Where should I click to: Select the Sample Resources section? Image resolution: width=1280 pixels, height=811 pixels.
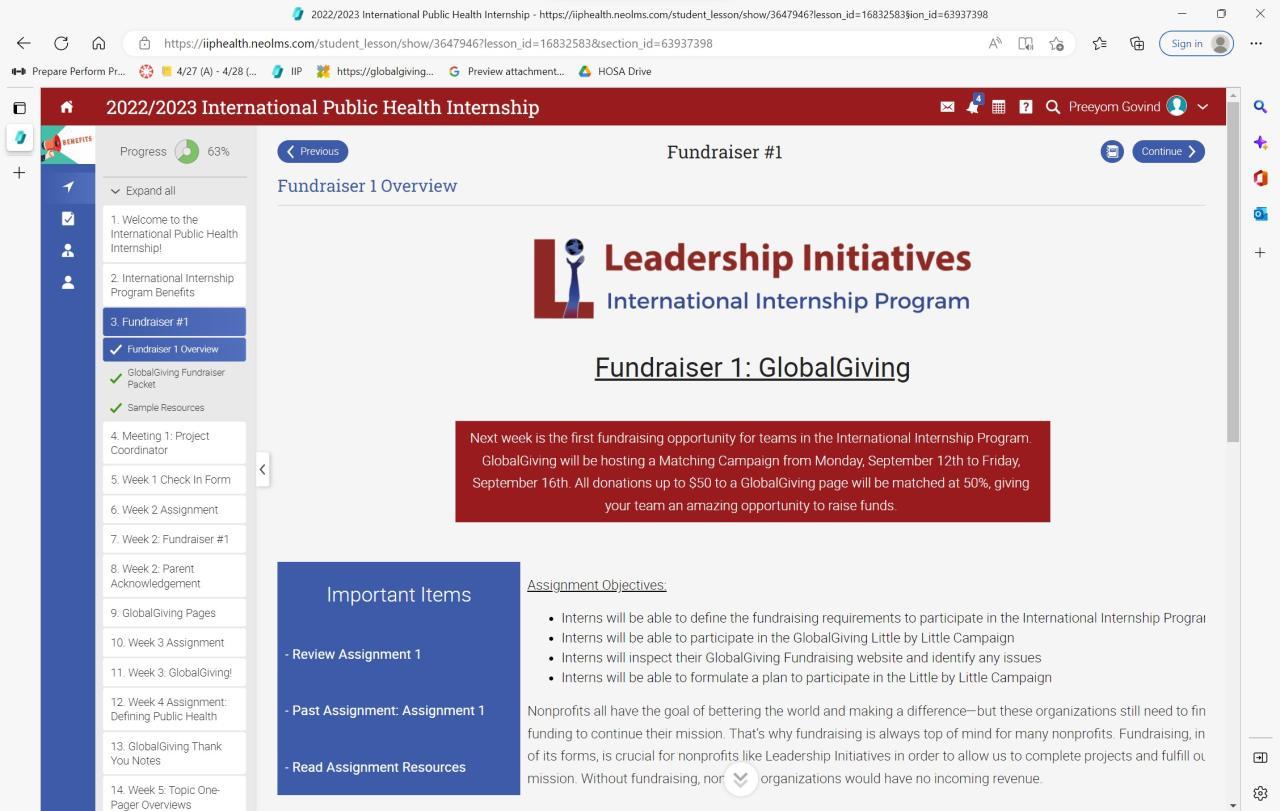[x=174, y=408]
